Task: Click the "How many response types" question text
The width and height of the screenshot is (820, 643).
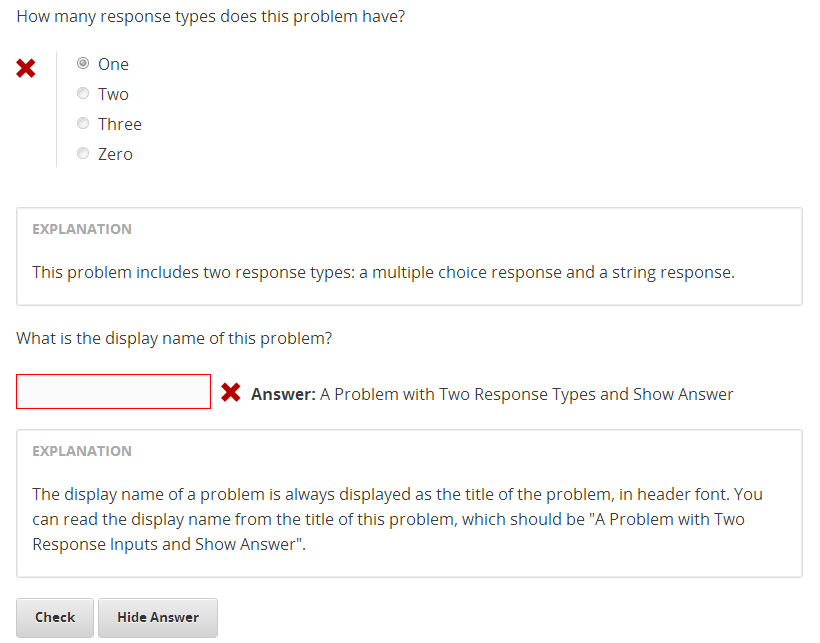Action: tap(210, 17)
